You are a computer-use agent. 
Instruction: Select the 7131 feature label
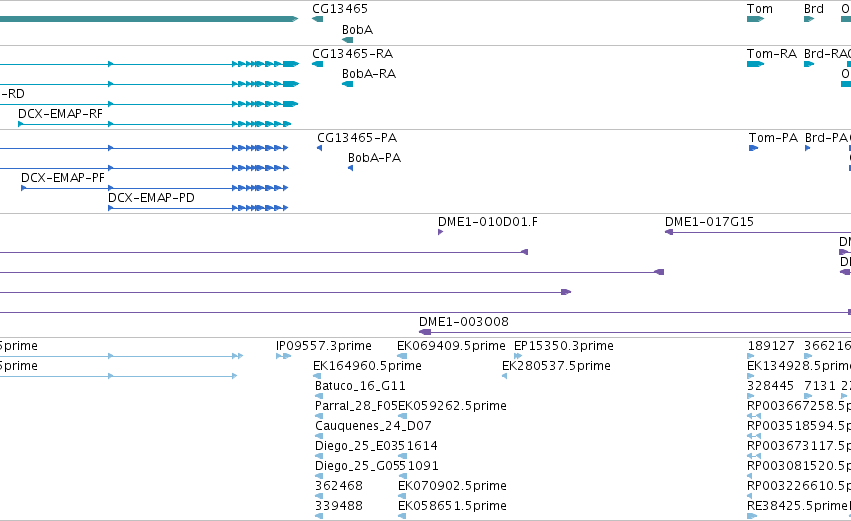click(820, 386)
